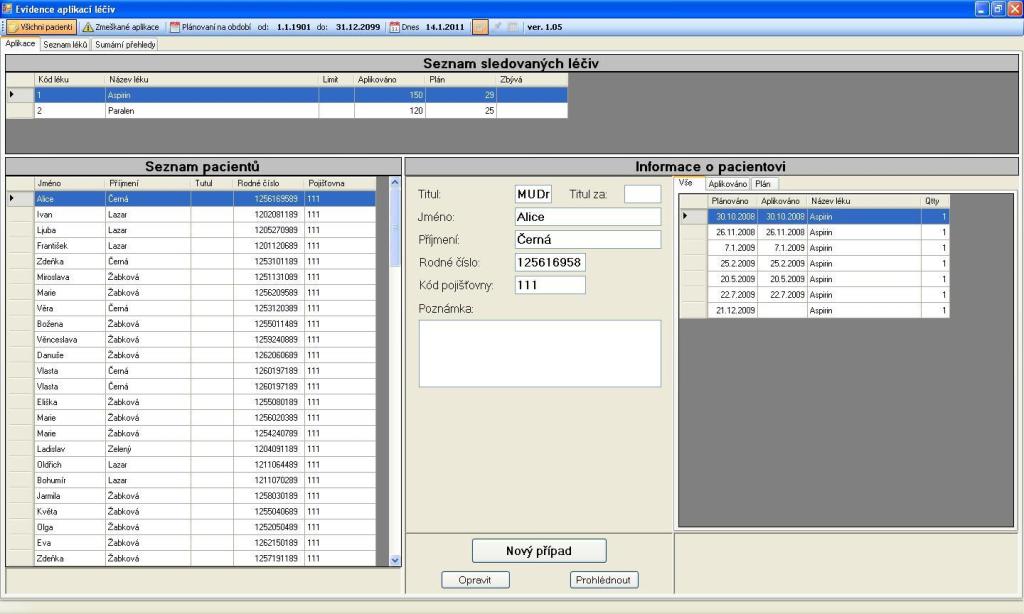The height and width of the screenshot is (614, 1024).
Task: Click the Prohlédnout button
Action: pos(604,580)
